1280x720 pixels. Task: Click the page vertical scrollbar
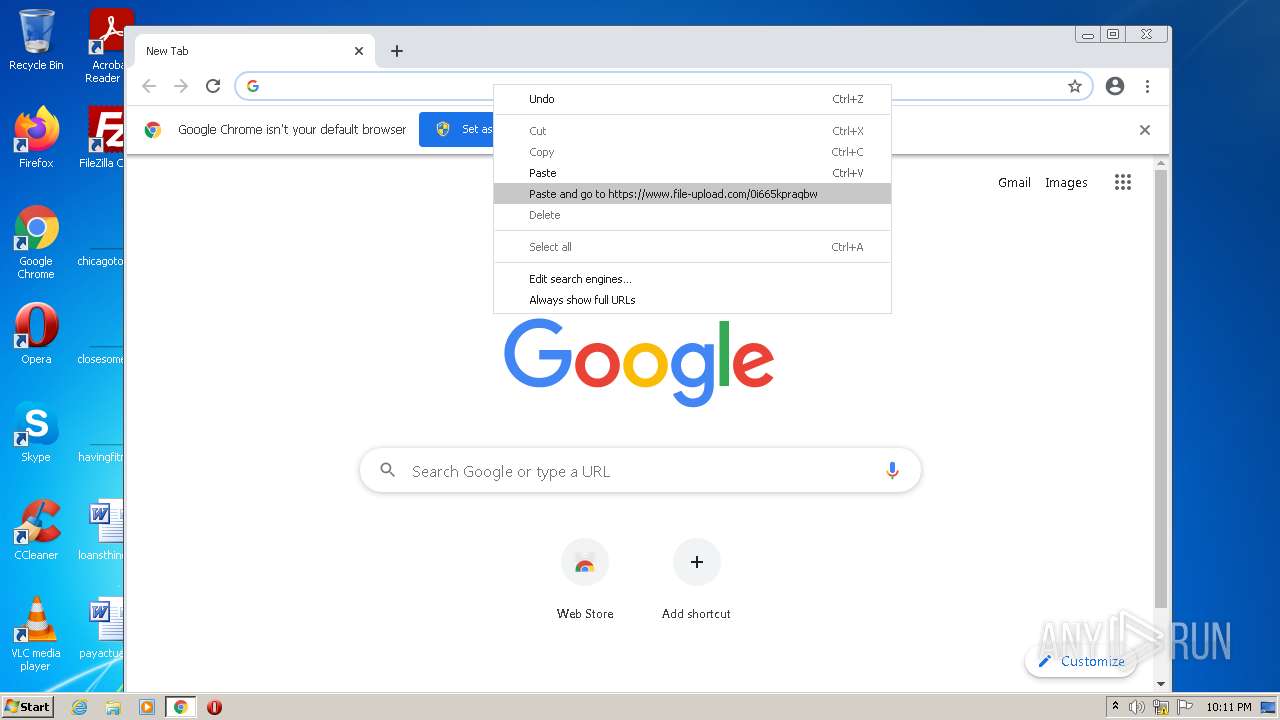coord(1161,388)
